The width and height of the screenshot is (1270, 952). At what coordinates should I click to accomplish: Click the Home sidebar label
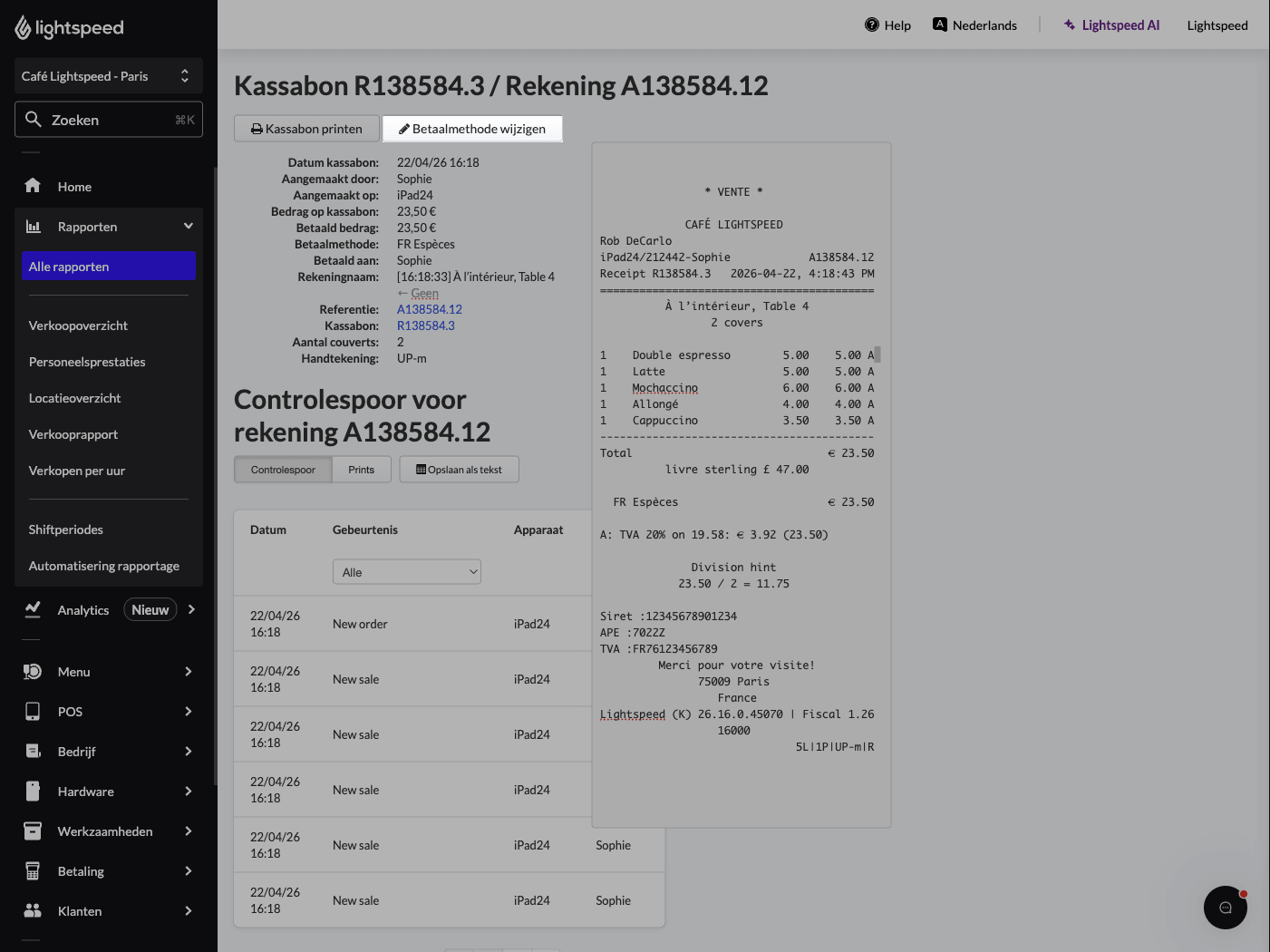click(x=74, y=187)
